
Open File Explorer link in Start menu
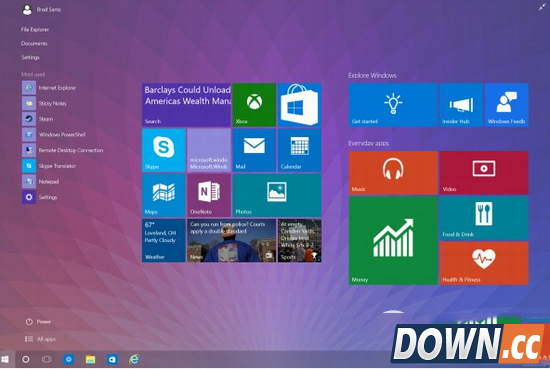pyautogui.click(x=35, y=29)
